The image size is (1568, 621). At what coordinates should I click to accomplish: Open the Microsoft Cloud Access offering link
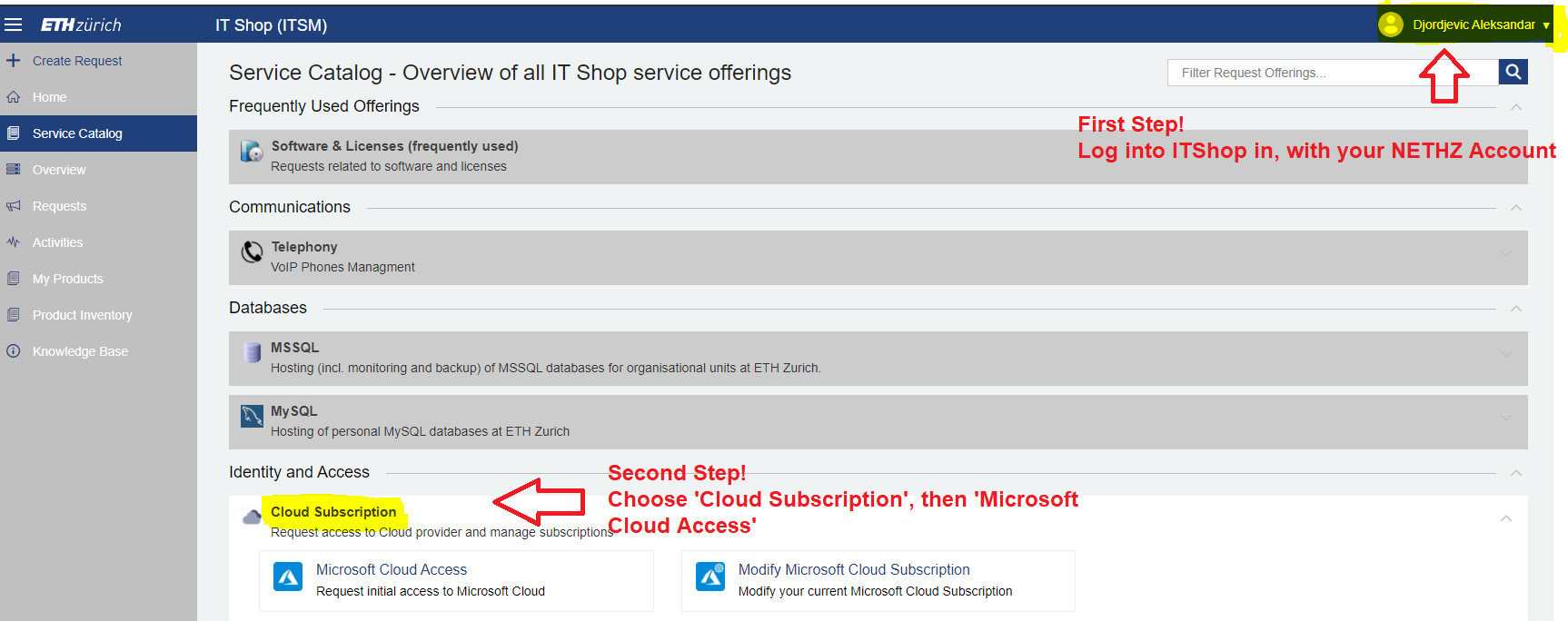392,569
